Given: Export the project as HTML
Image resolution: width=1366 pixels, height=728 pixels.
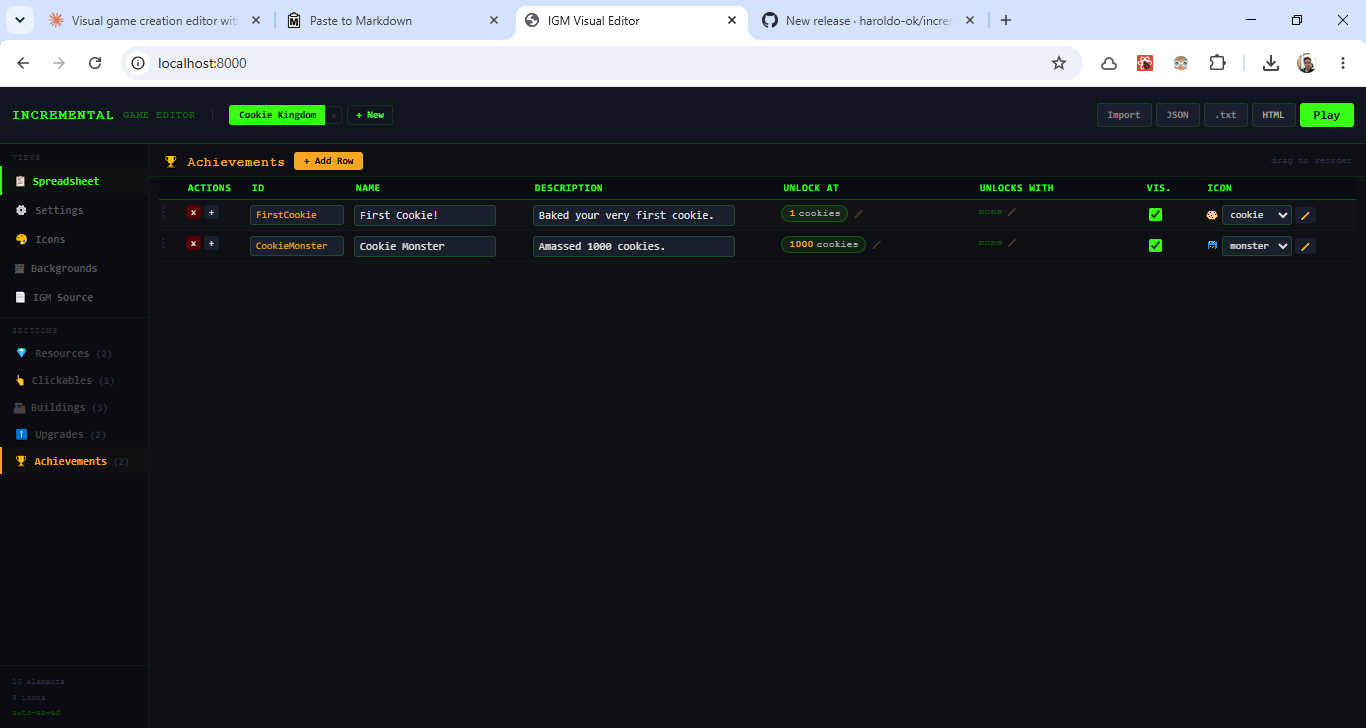Looking at the screenshot, I should (x=1273, y=115).
